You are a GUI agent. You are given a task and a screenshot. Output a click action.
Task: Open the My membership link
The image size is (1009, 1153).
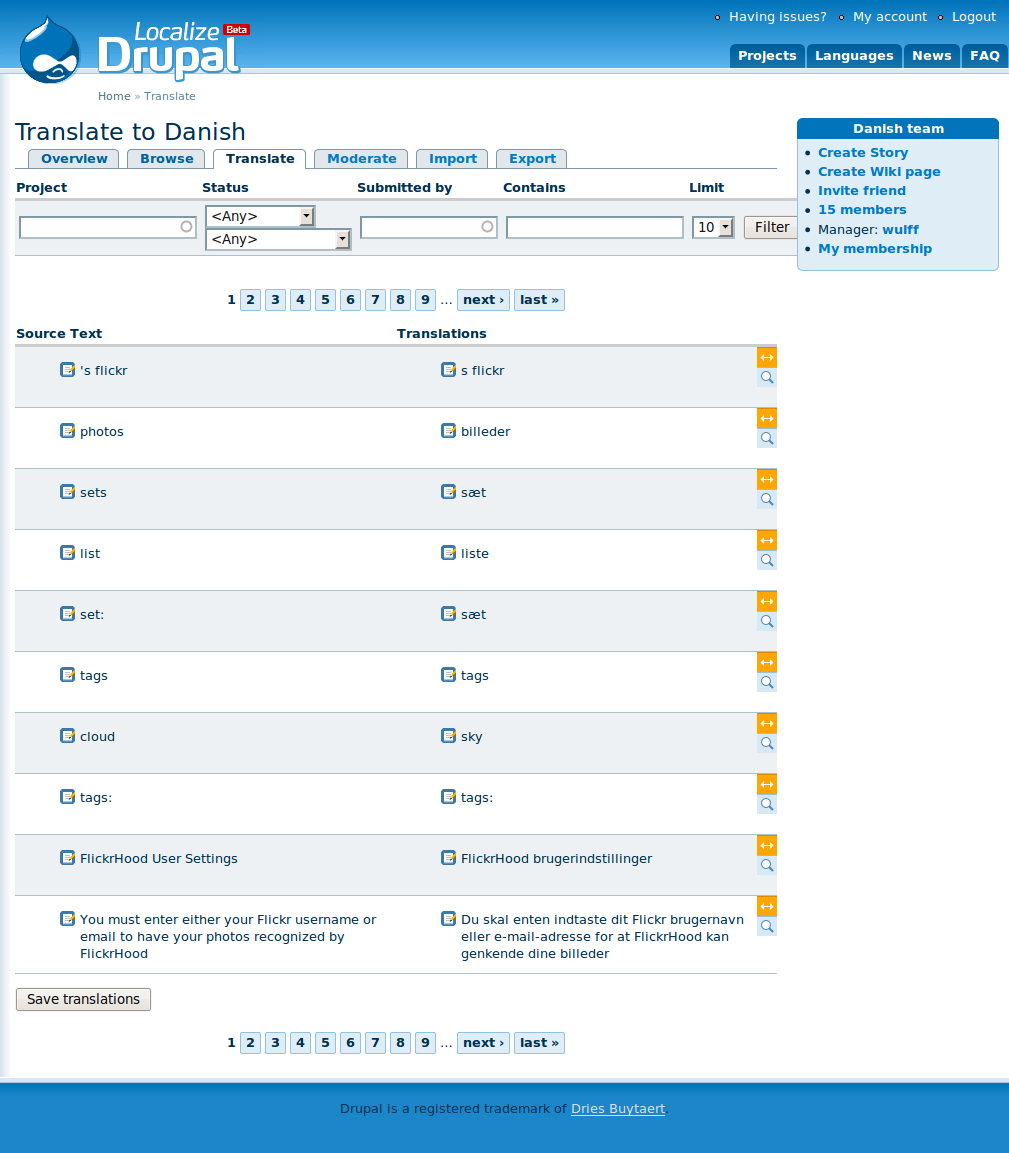[x=874, y=249]
